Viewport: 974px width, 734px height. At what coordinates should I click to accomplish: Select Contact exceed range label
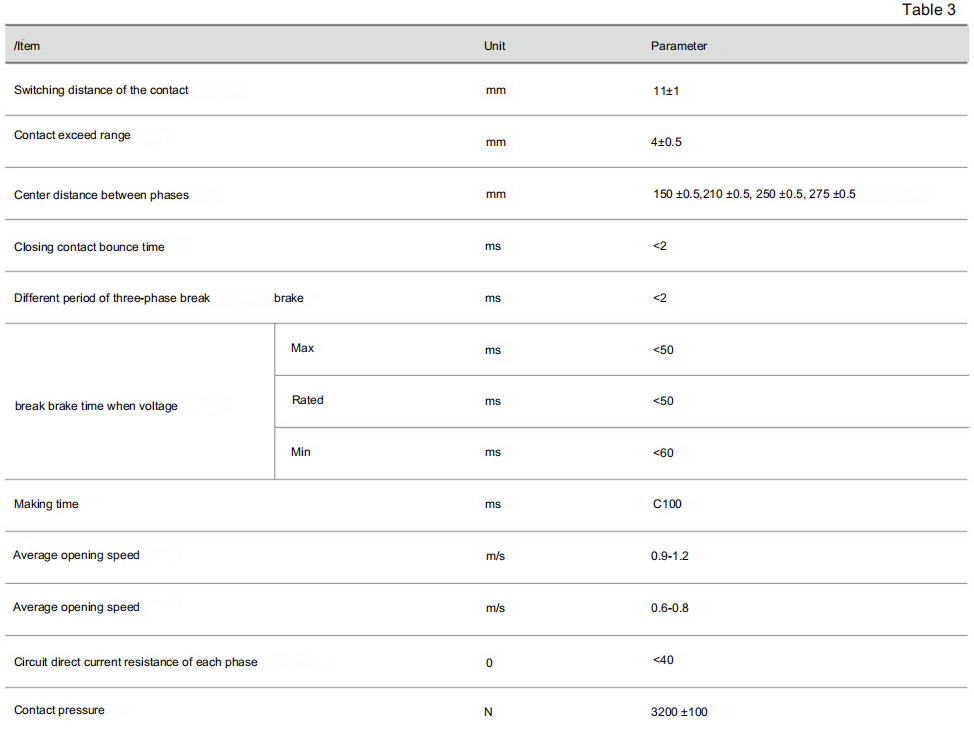tap(72, 135)
